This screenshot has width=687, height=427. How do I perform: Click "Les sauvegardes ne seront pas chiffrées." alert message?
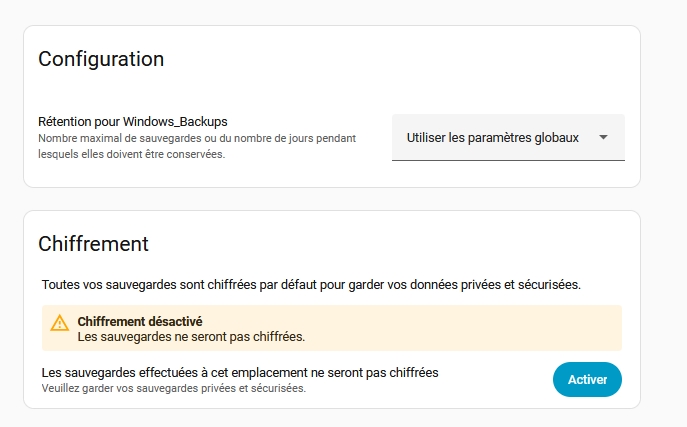tap(191, 337)
